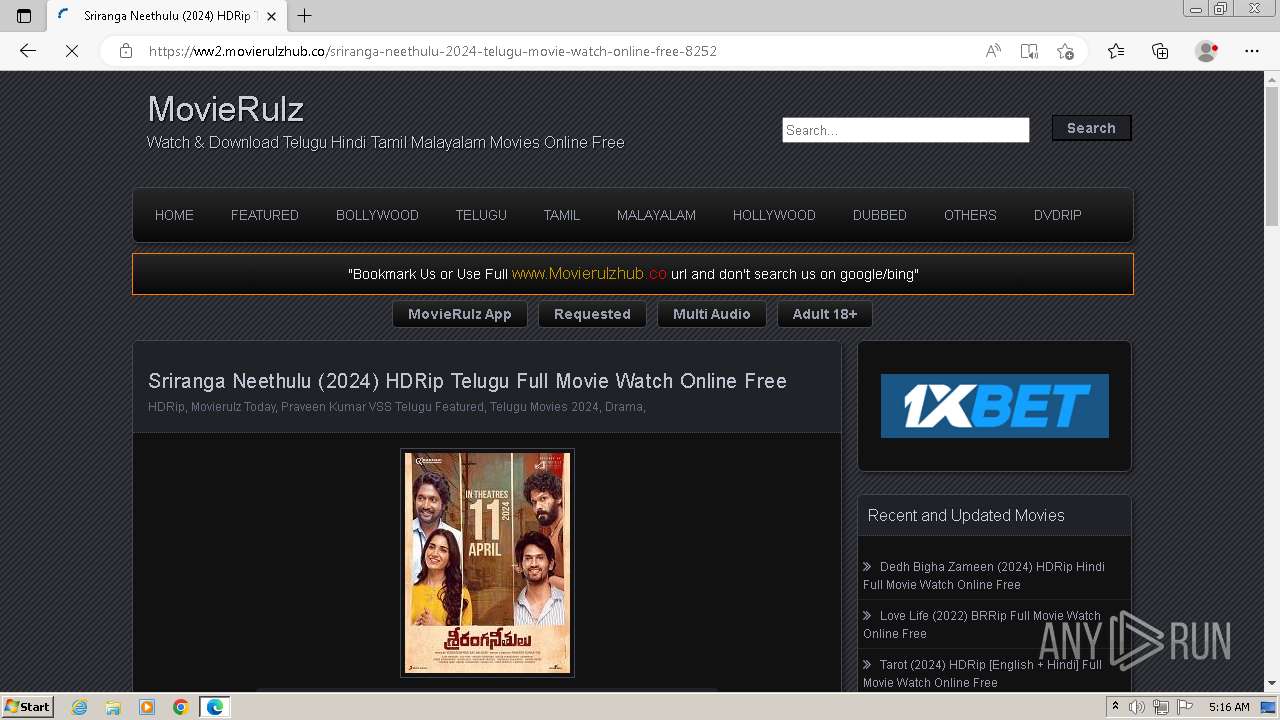
Task: Click MovieRulz site logo title
Action: tap(226, 109)
